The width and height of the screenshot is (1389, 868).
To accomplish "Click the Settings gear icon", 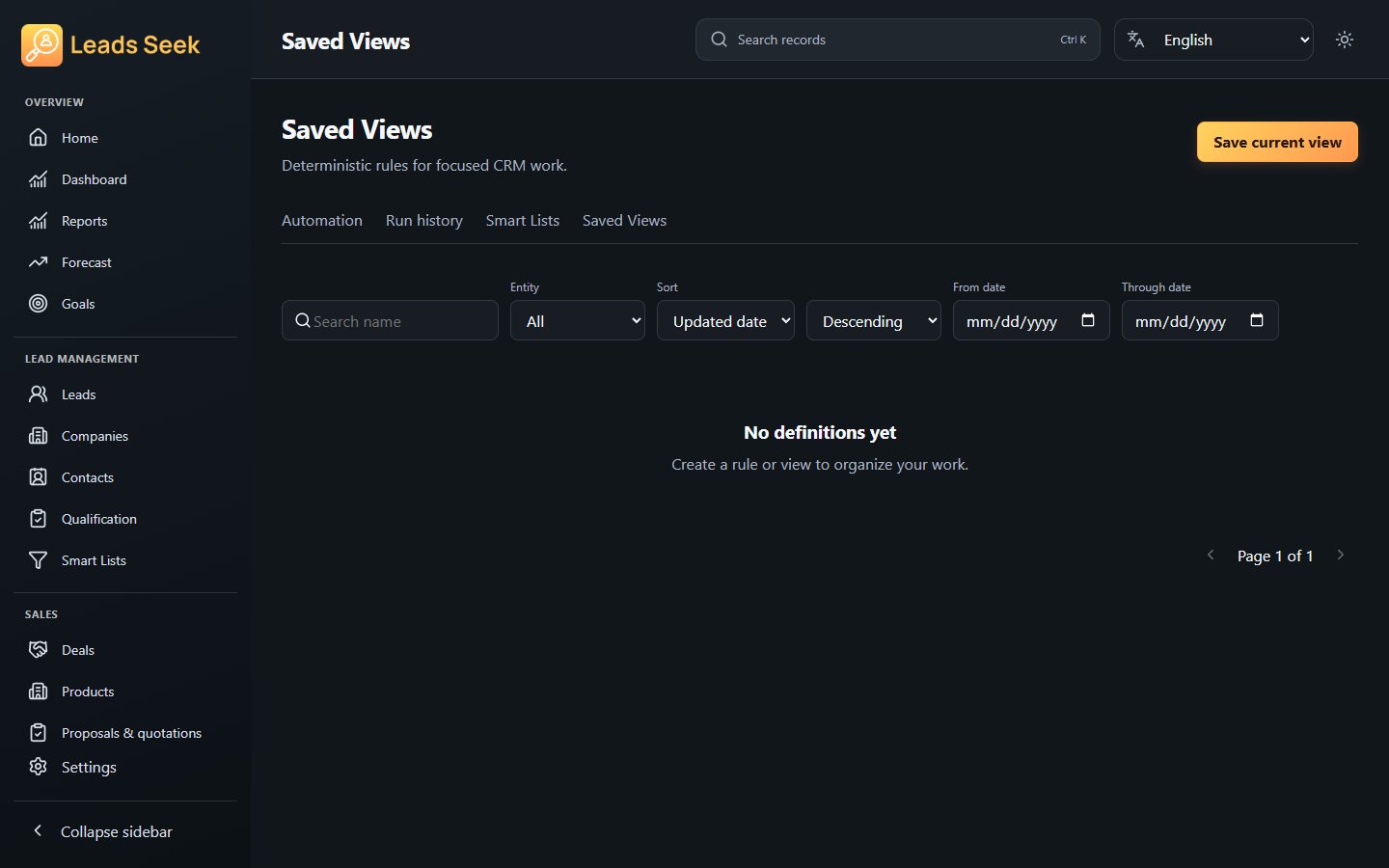I will tap(38, 767).
